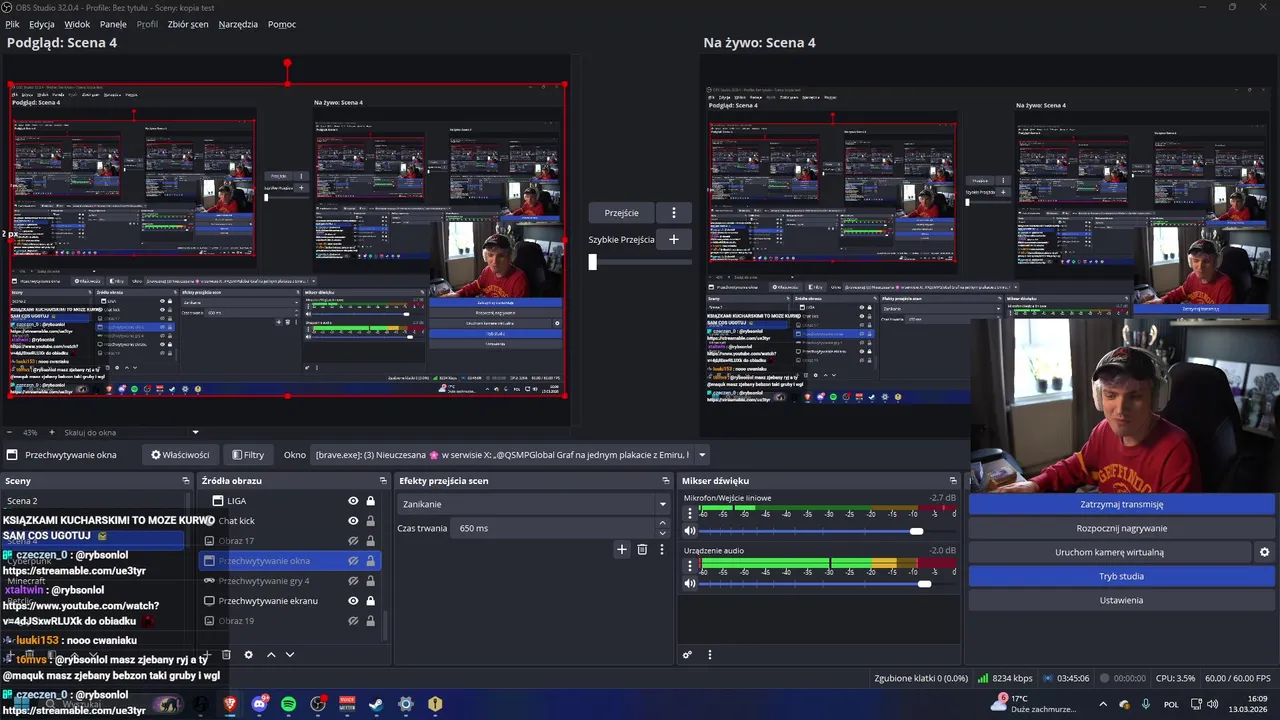
Task: Delete the scene transition with trash icon
Action: coord(642,549)
